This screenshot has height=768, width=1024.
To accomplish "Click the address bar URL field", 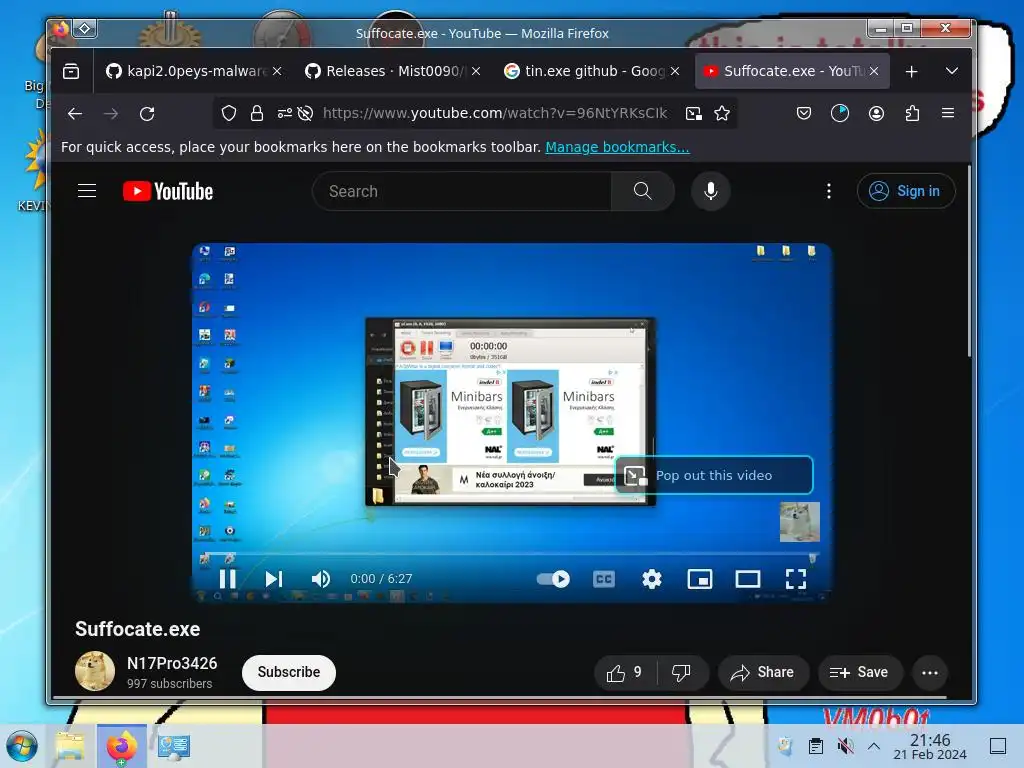I will [x=494, y=114].
